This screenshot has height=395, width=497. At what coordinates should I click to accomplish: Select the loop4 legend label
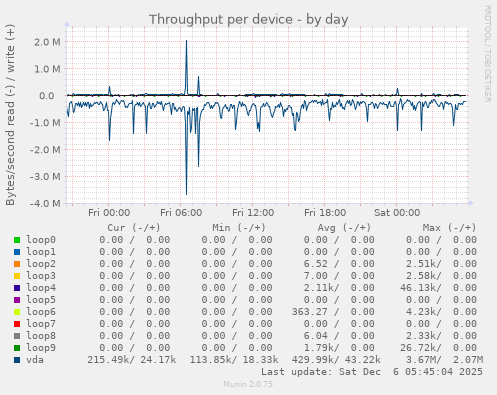click(x=41, y=288)
